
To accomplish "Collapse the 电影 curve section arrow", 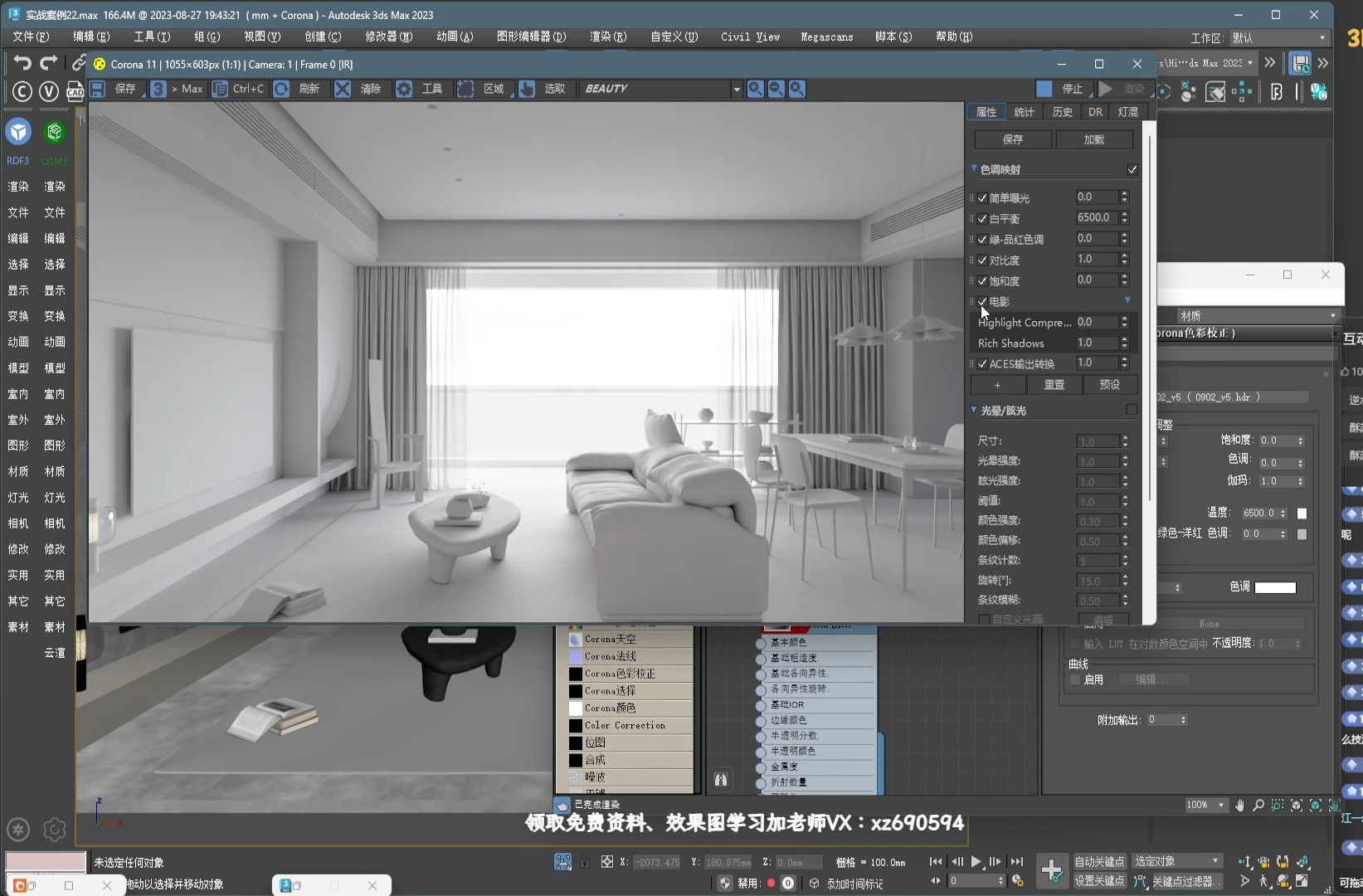I will point(1127,299).
